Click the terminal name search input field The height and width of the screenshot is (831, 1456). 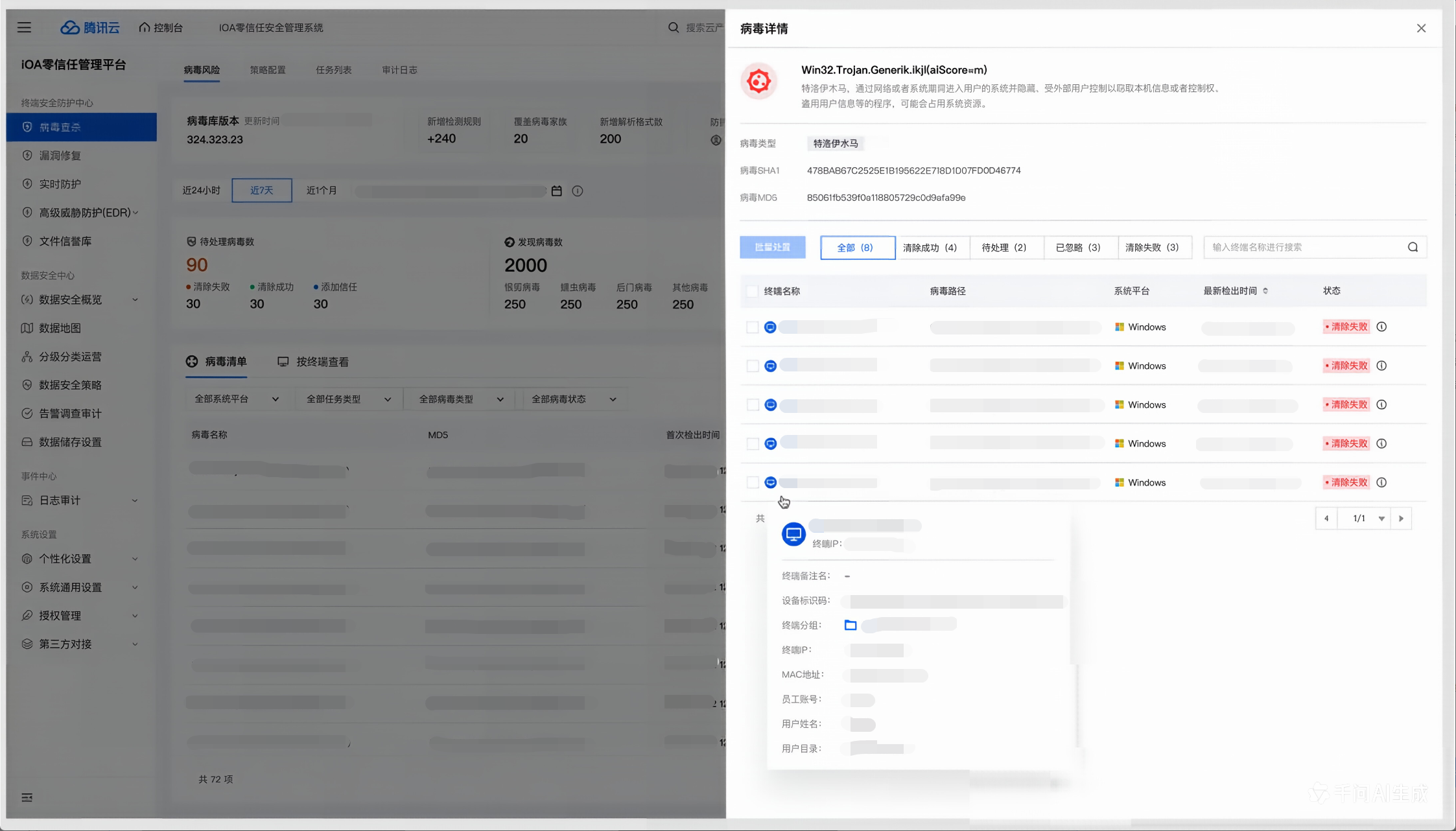click(x=1303, y=248)
